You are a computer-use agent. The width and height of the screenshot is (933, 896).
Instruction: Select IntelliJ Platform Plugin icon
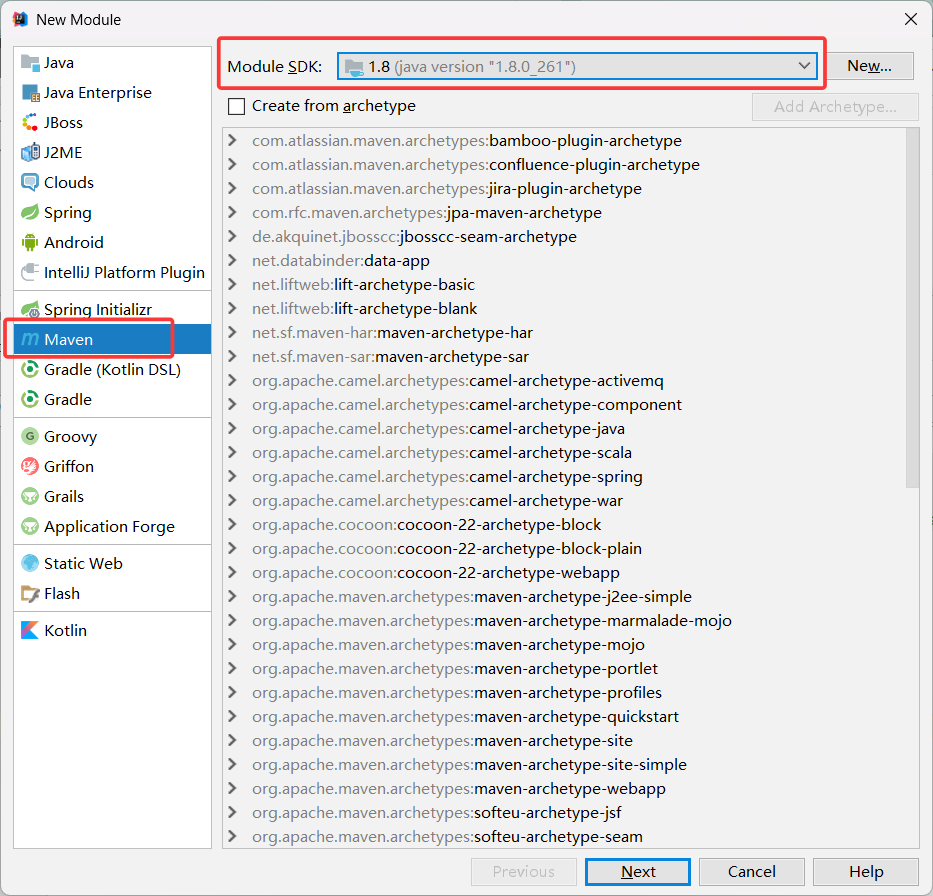30,272
